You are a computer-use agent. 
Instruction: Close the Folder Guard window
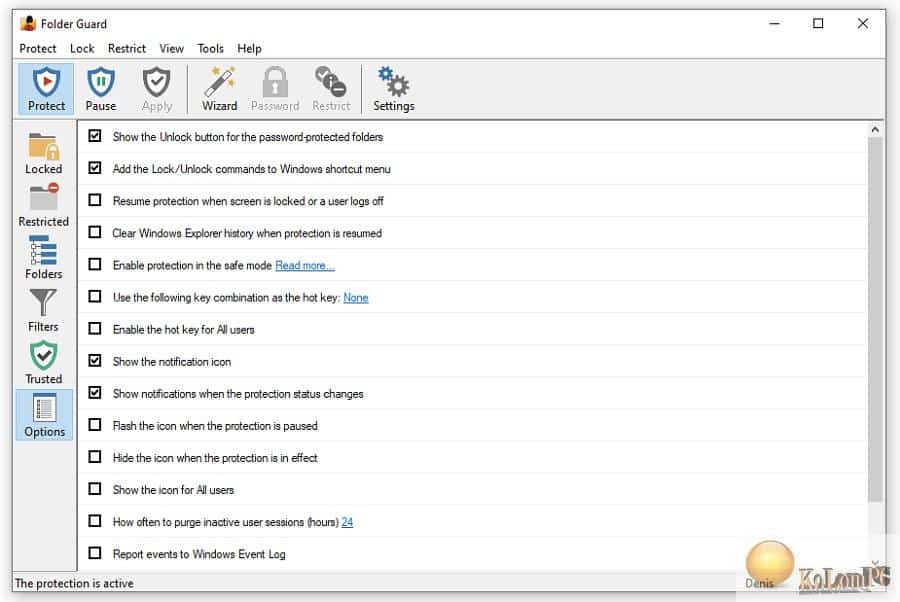[863, 24]
